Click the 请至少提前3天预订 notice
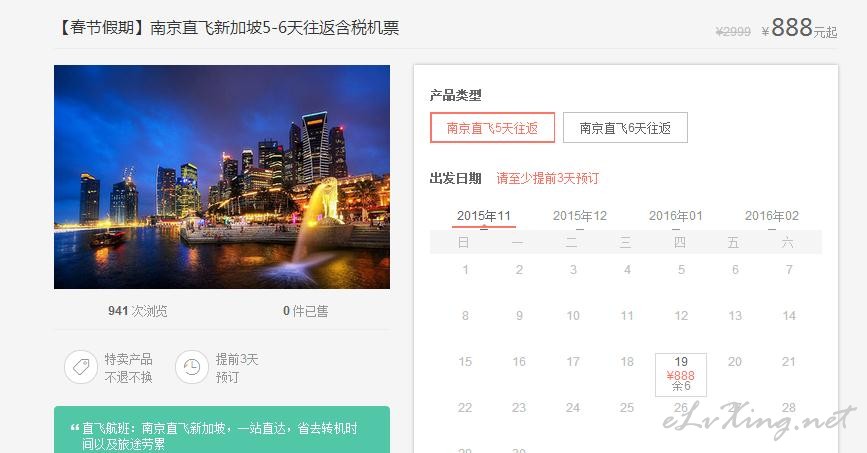 547,178
